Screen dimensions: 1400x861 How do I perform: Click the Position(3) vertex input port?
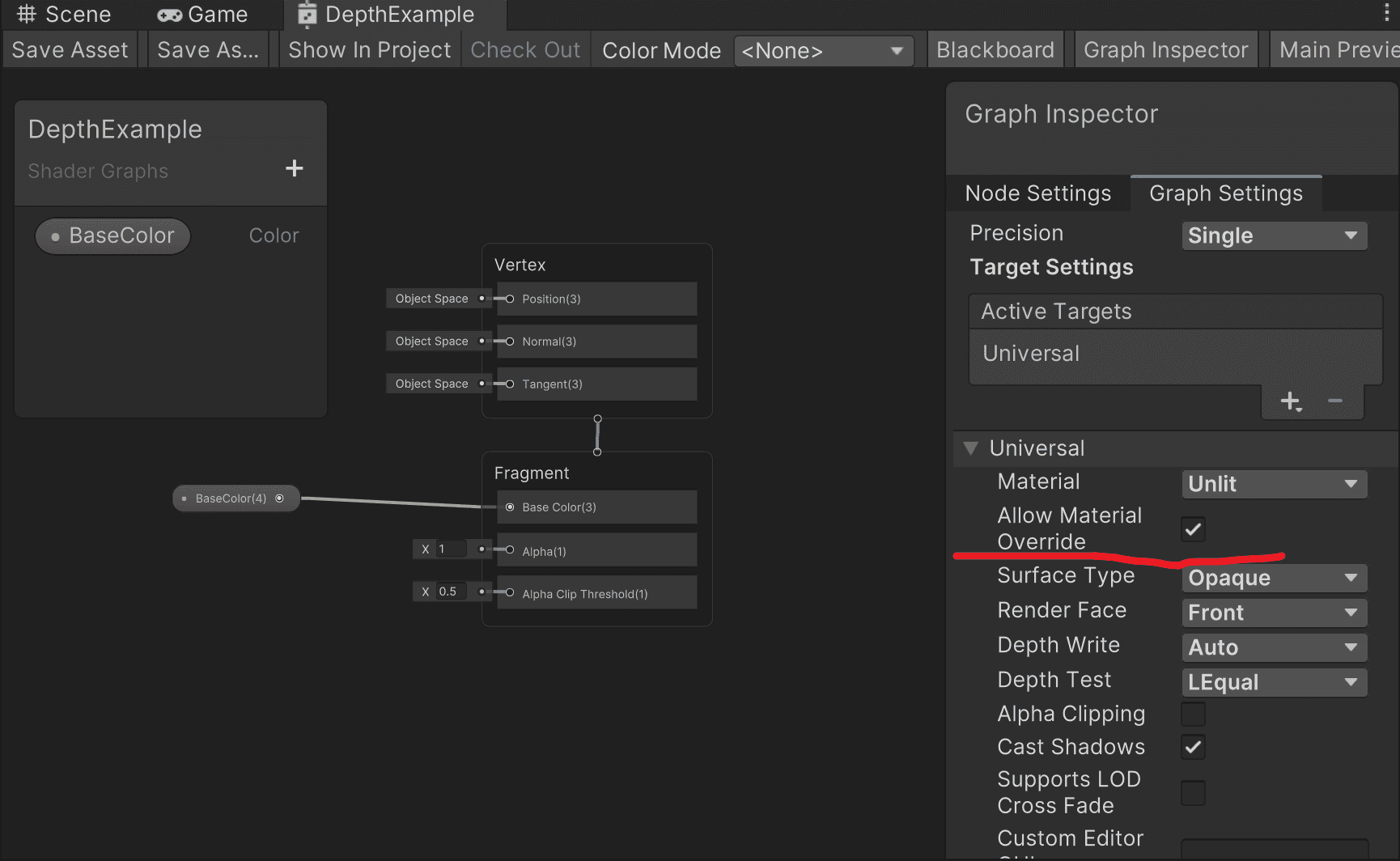coord(510,299)
